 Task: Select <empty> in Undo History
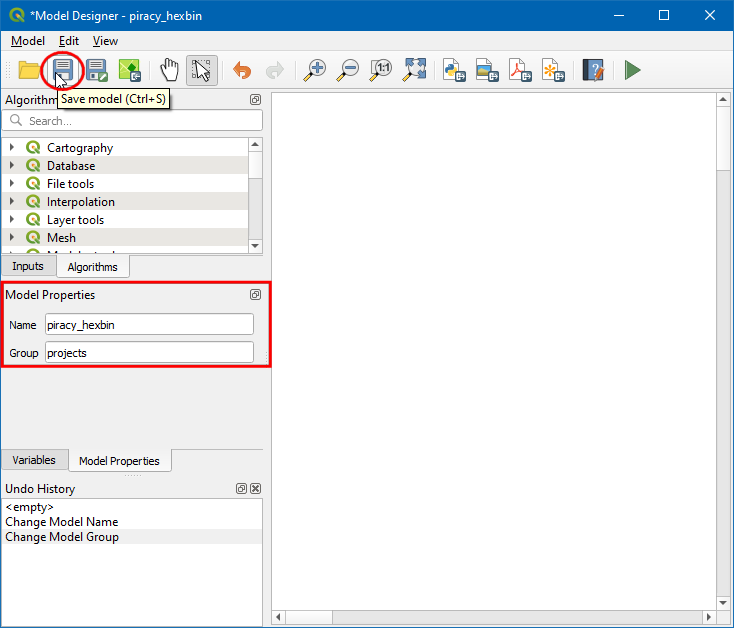132,507
